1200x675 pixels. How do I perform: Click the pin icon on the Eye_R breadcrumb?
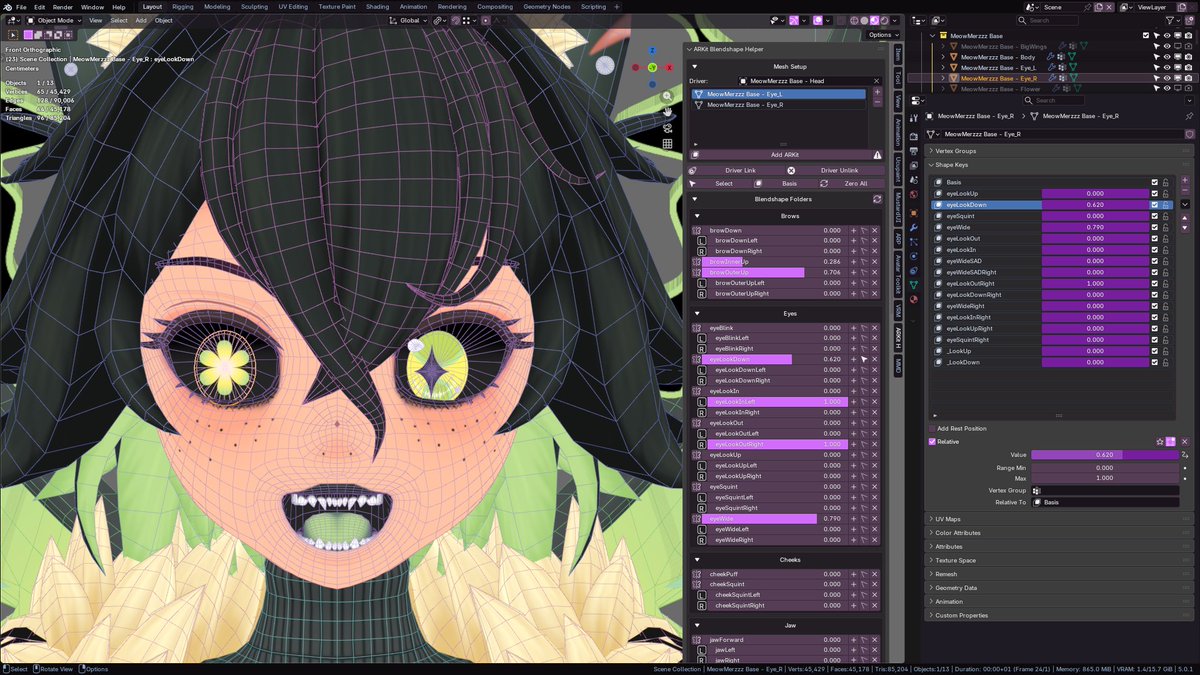point(1190,116)
